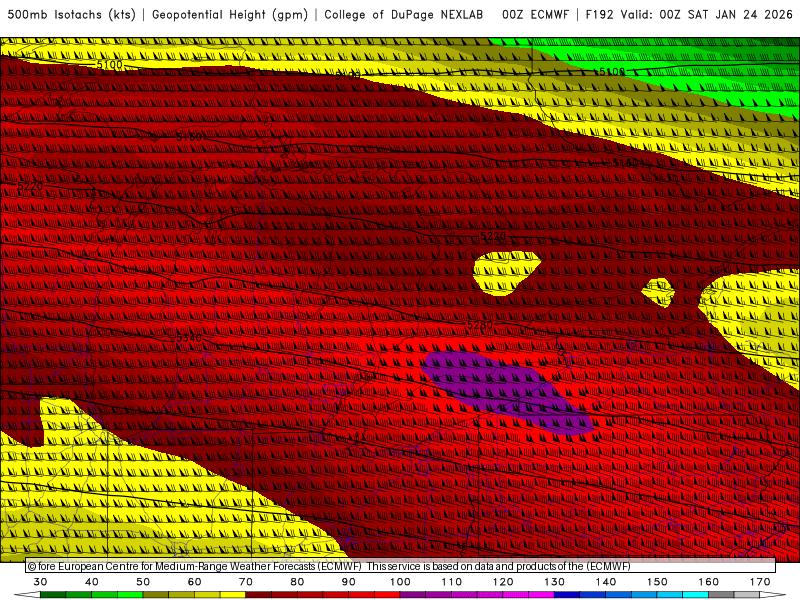The height and width of the screenshot is (600, 800).
Task: Click the colorbar label '90'
Action: (x=349, y=582)
